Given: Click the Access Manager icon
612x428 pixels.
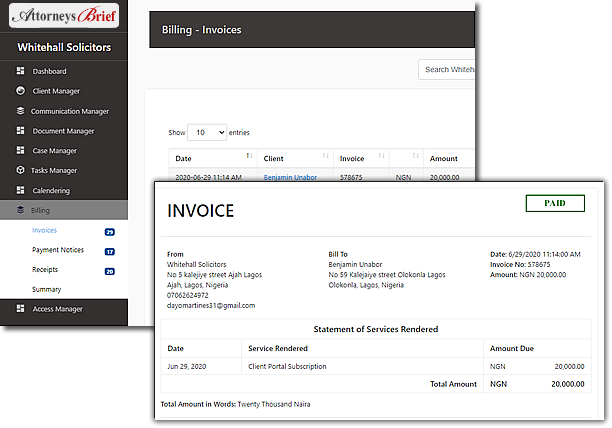Looking at the screenshot, I should (x=20, y=310).
